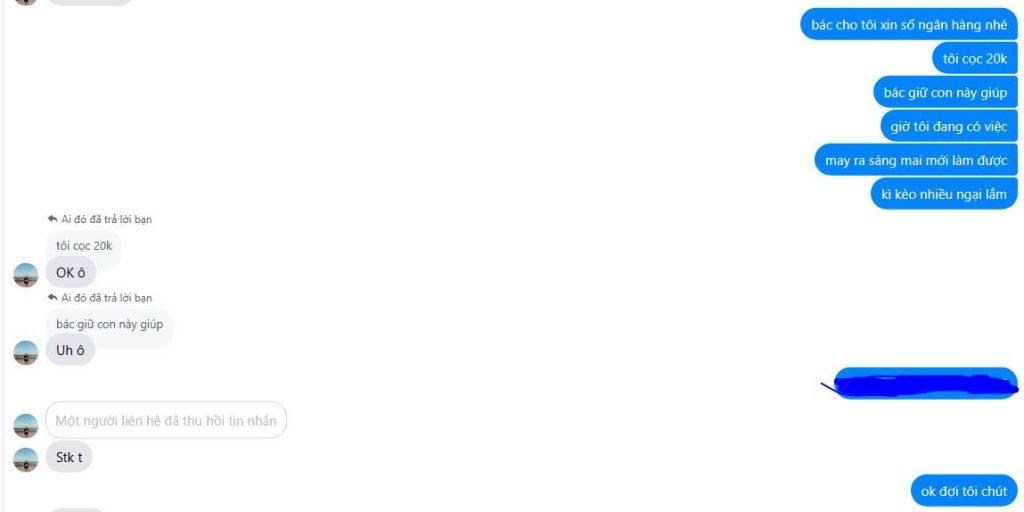Click the avatar beside the recalled message notice

point(25,426)
